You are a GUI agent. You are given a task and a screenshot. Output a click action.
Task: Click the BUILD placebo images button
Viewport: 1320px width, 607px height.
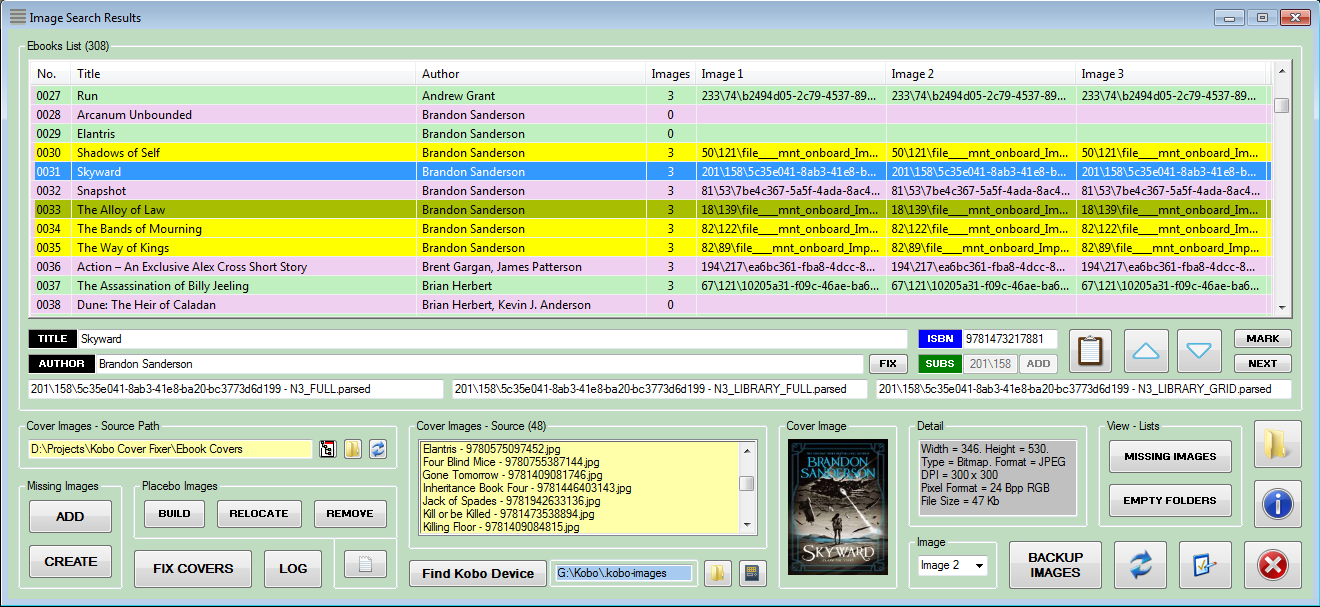click(174, 513)
